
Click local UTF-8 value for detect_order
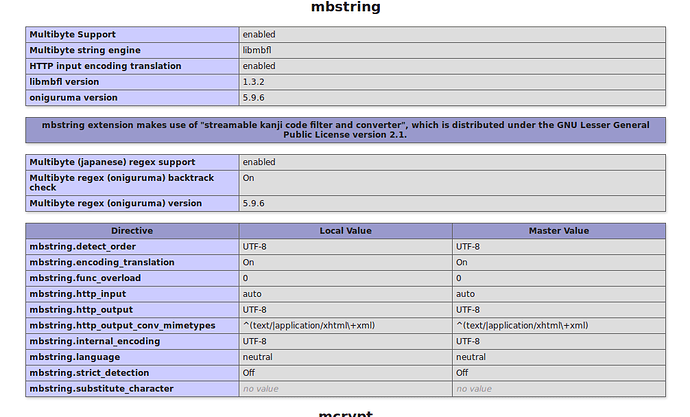[346, 246]
